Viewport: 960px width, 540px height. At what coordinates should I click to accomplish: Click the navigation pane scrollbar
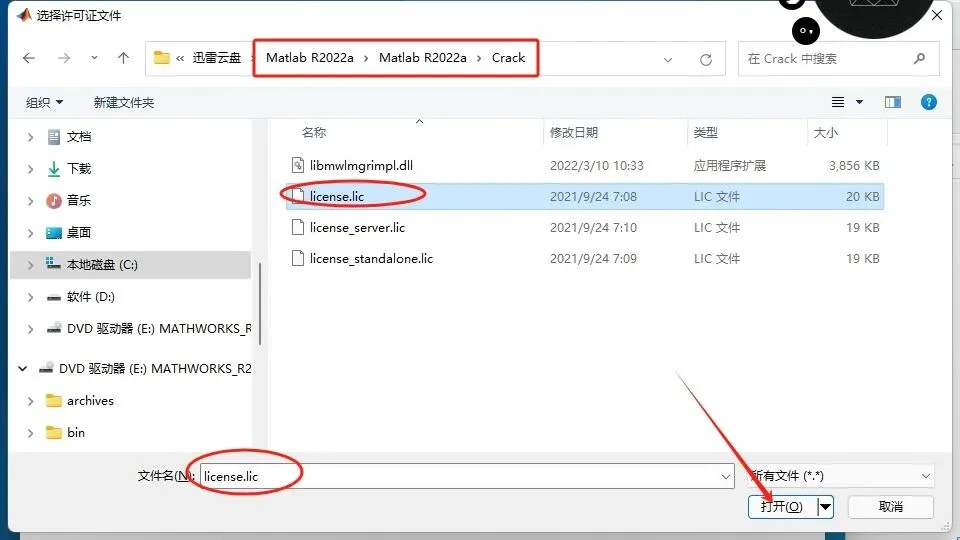pyautogui.click(x=260, y=304)
